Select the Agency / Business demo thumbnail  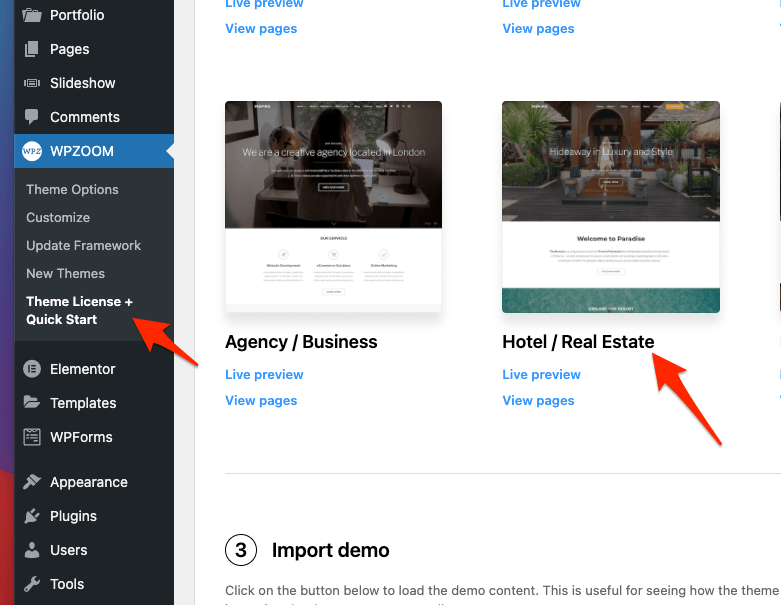(x=333, y=207)
